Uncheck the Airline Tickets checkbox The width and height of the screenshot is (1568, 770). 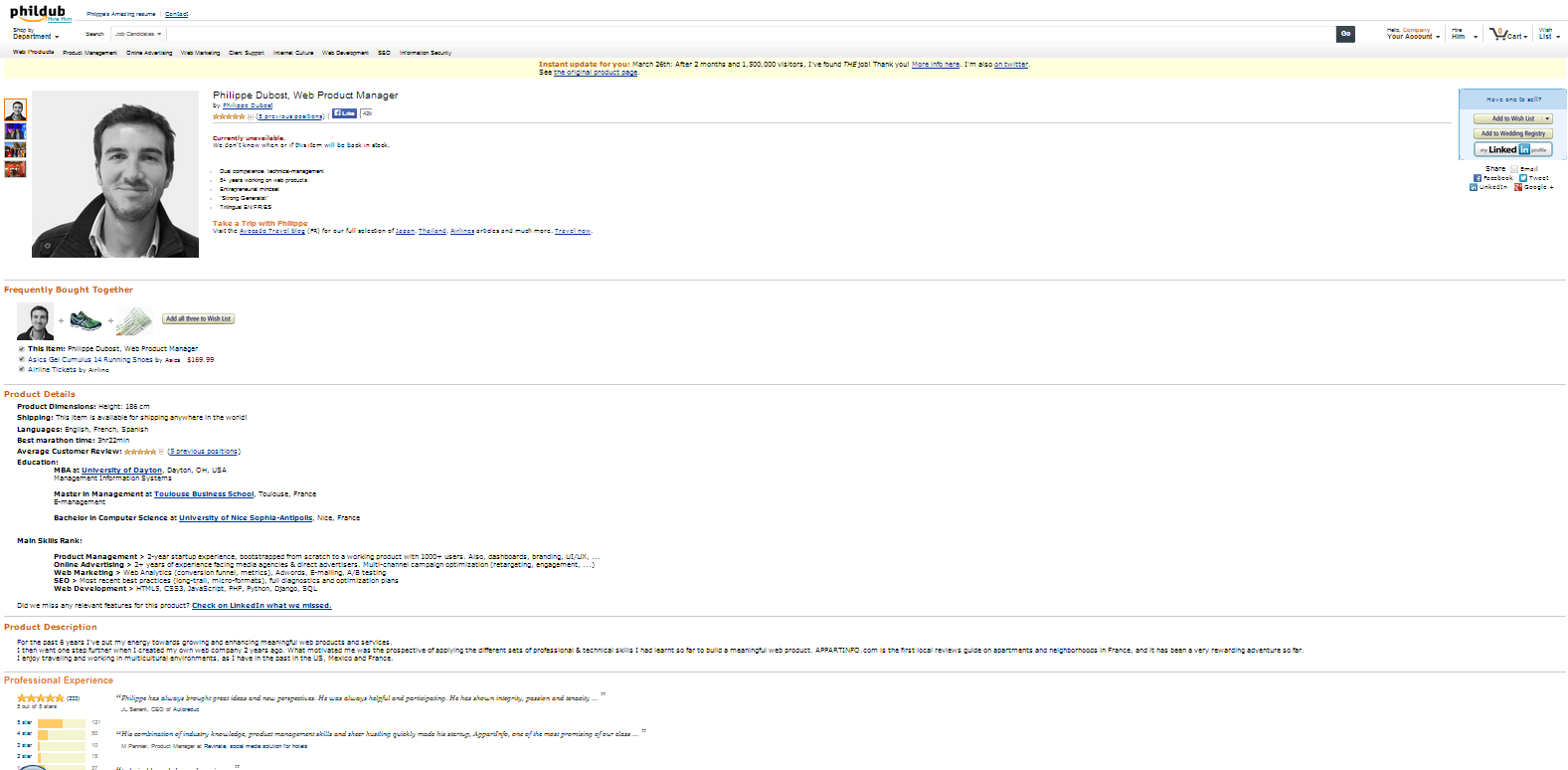tap(21, 369)
